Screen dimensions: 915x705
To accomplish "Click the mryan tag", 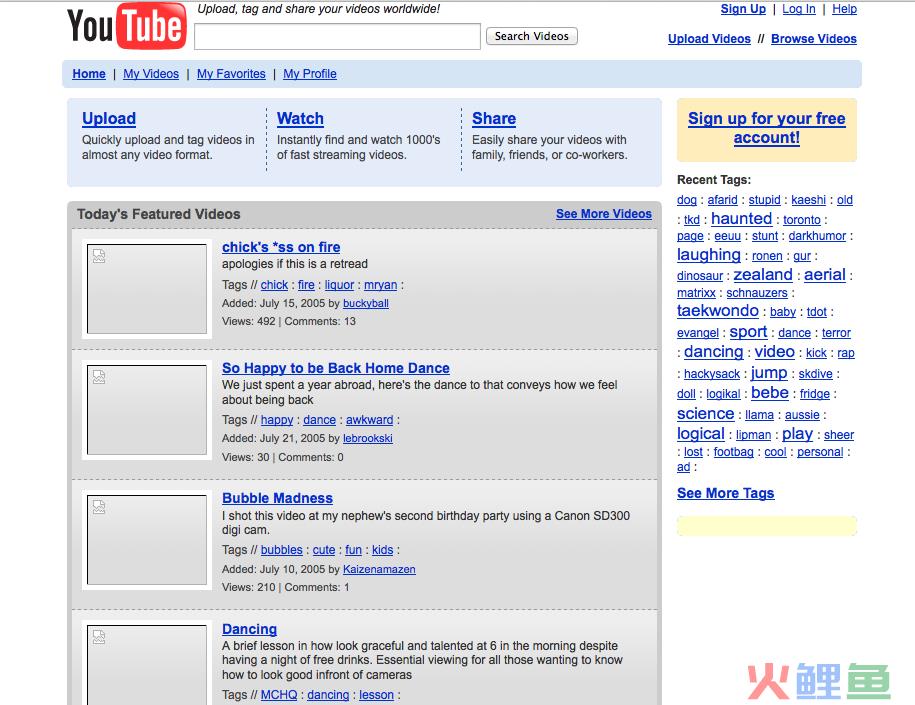I will 380,285.
